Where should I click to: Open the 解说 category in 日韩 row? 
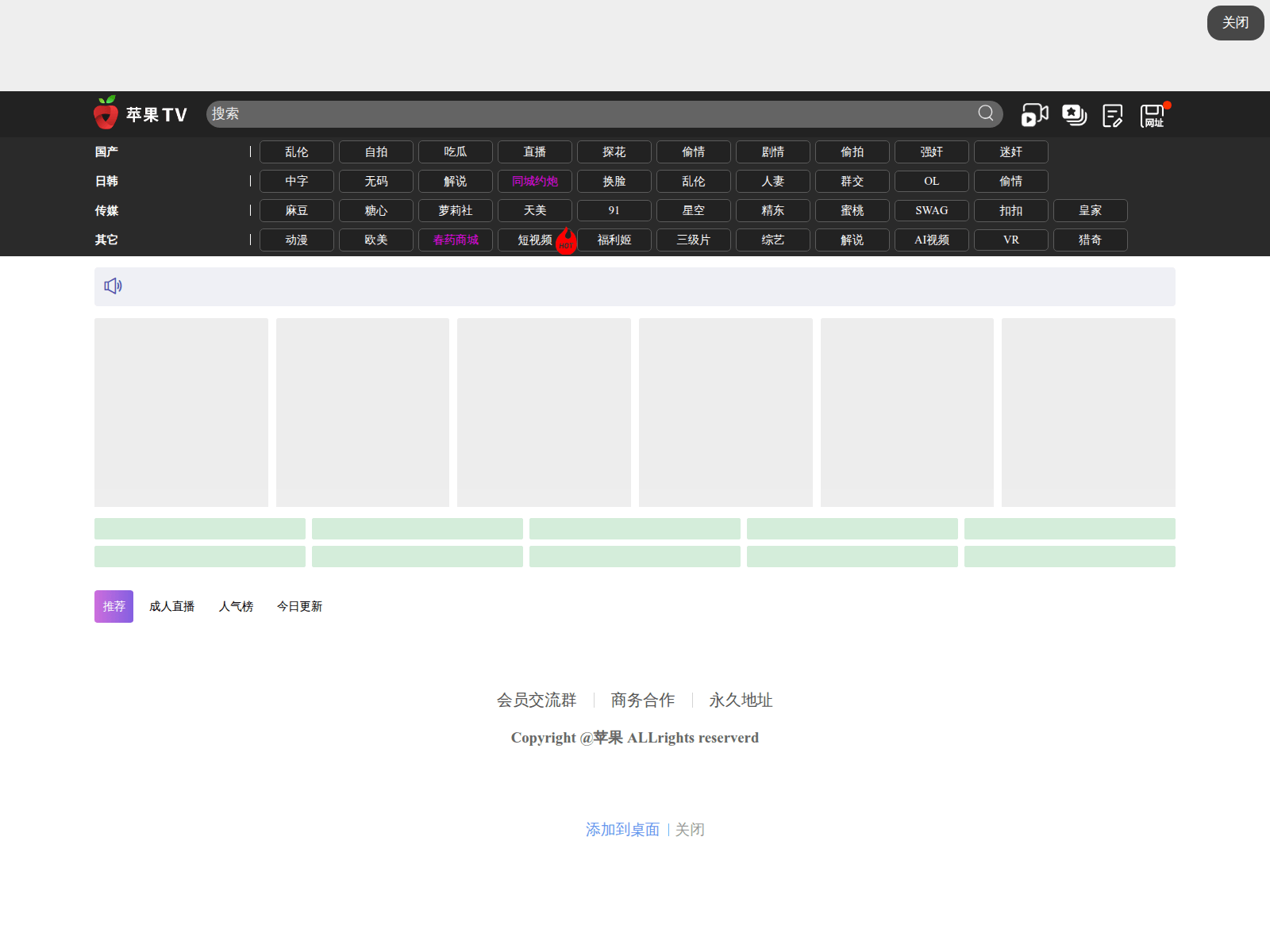click(x=456, y=181)
